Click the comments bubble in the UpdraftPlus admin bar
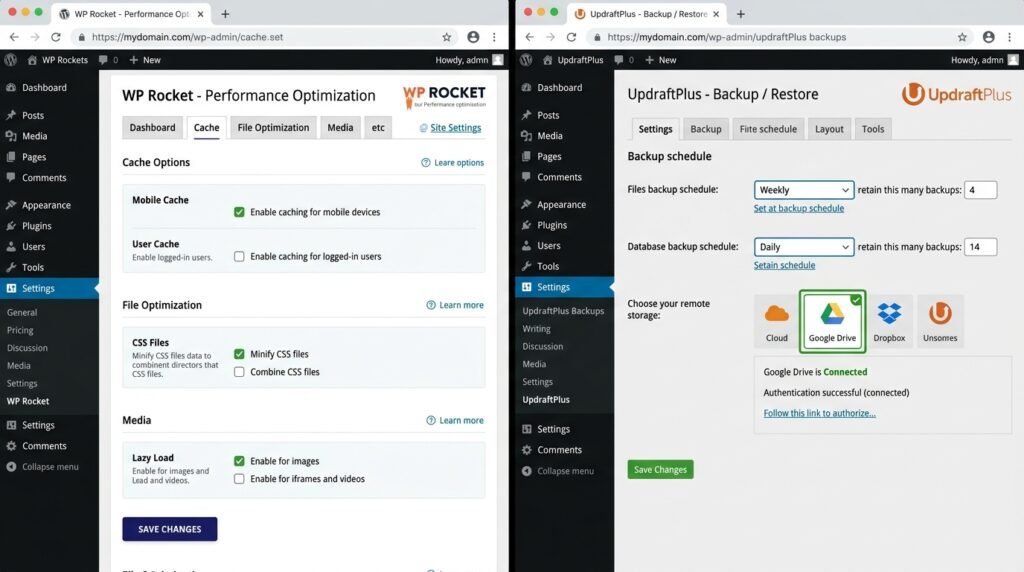The height and width of the screenshot is (572, 1024). (x=618, y=60)
